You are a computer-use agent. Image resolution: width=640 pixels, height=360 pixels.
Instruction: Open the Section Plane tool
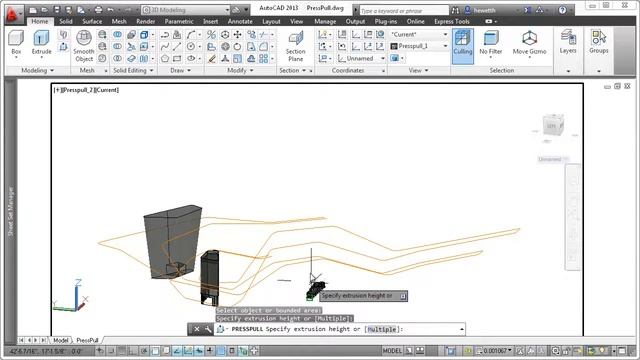tap(296, 46)
